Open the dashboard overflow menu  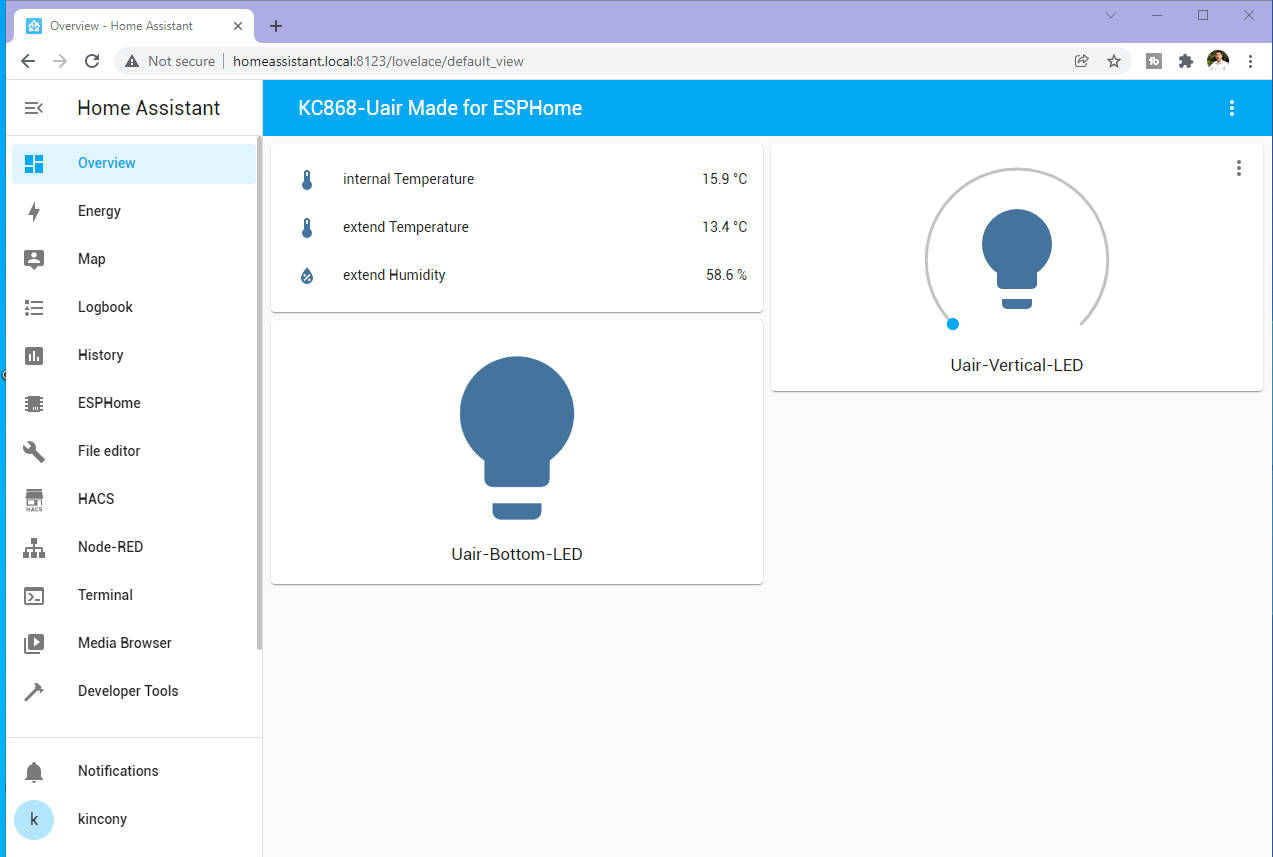point(1232,108)
